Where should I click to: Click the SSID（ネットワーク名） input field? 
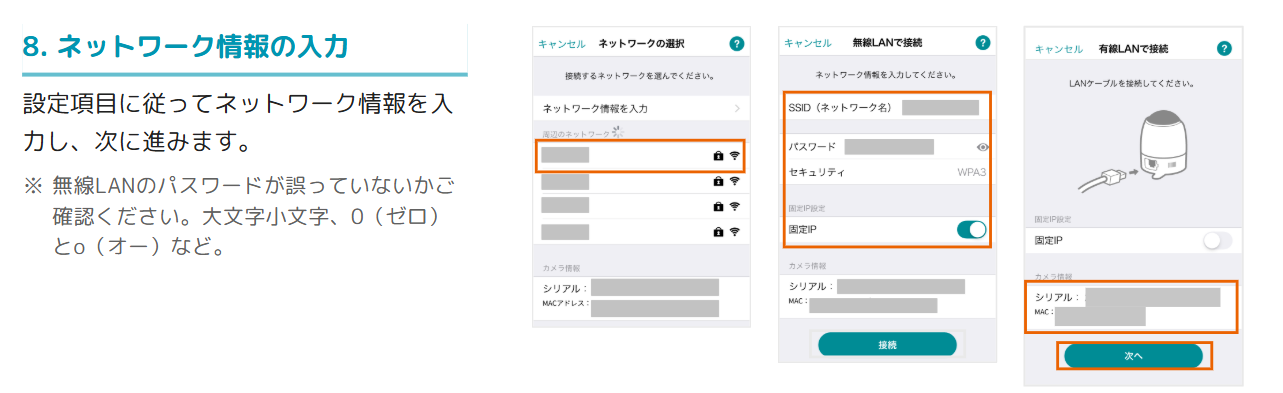point(940,107)
